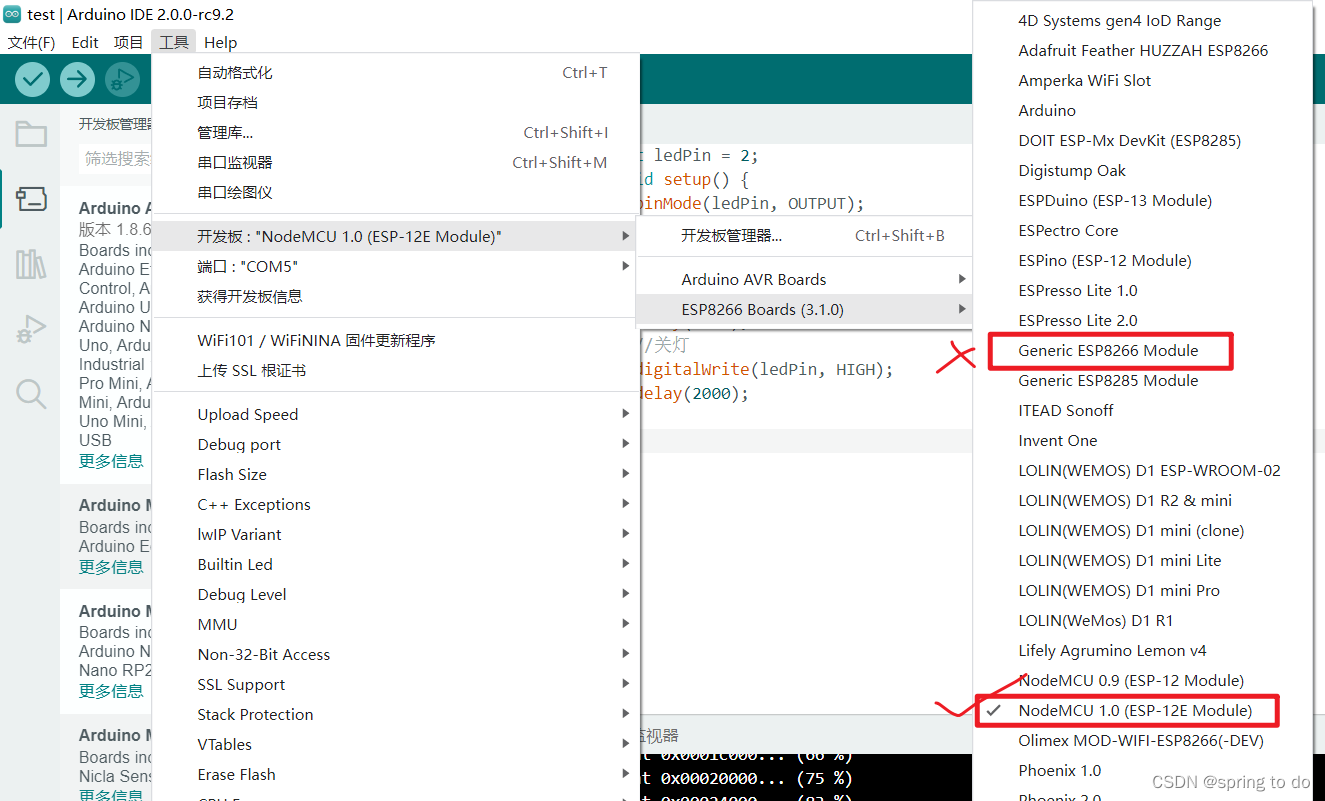The image size is (1325, 801).
Task: Expand Debug Level submenu
Action: 396,595
